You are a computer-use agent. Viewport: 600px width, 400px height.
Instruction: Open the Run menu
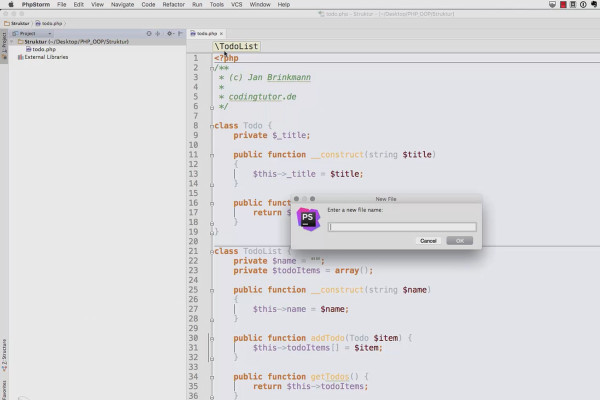click(197, 5)
